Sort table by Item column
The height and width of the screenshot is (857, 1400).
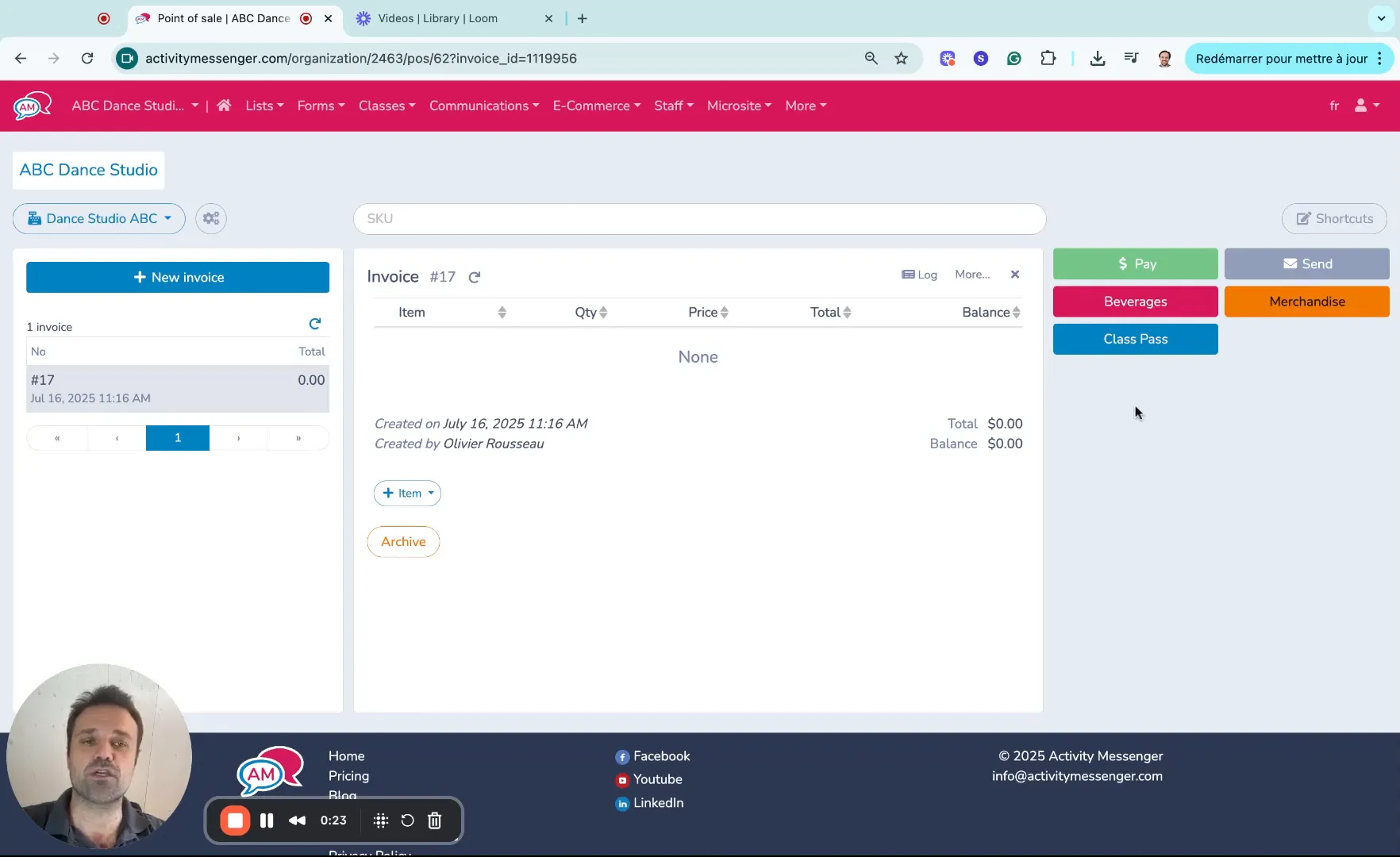point(502,313)
